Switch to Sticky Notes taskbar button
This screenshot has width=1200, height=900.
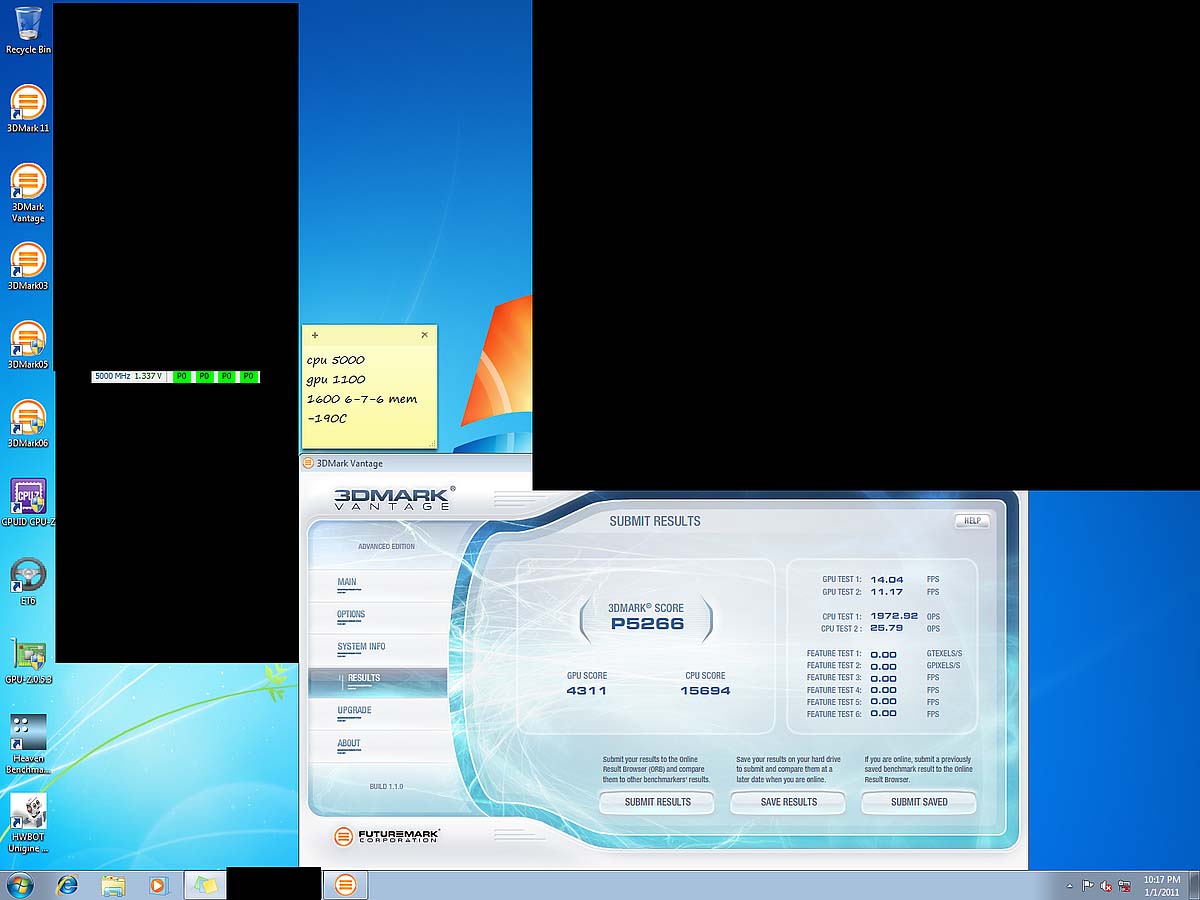pos(205,885)
